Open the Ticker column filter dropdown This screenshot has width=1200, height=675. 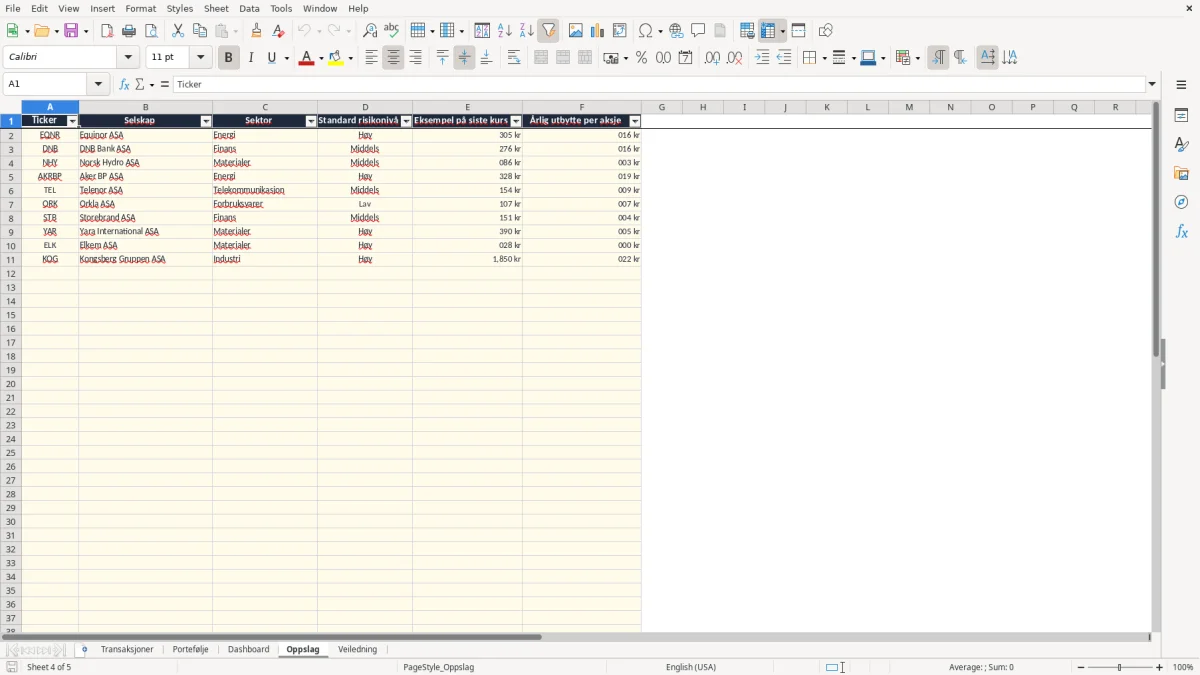(x=72, y=121)
